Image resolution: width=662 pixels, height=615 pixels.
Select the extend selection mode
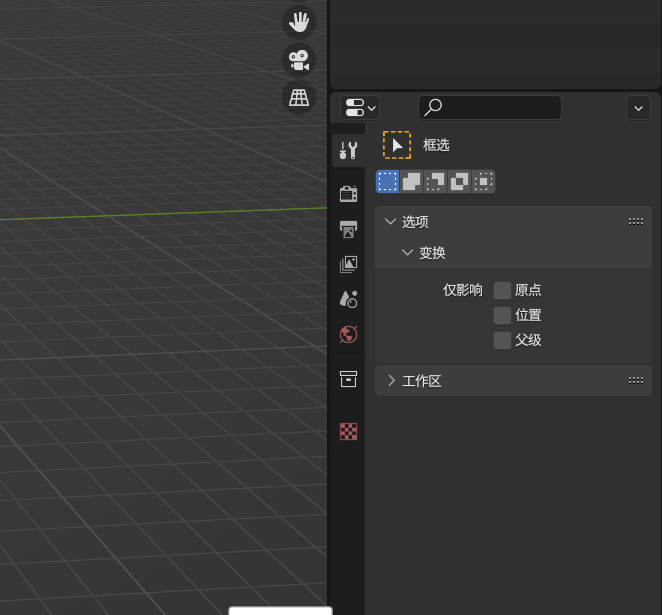click(x=411, y=182)
